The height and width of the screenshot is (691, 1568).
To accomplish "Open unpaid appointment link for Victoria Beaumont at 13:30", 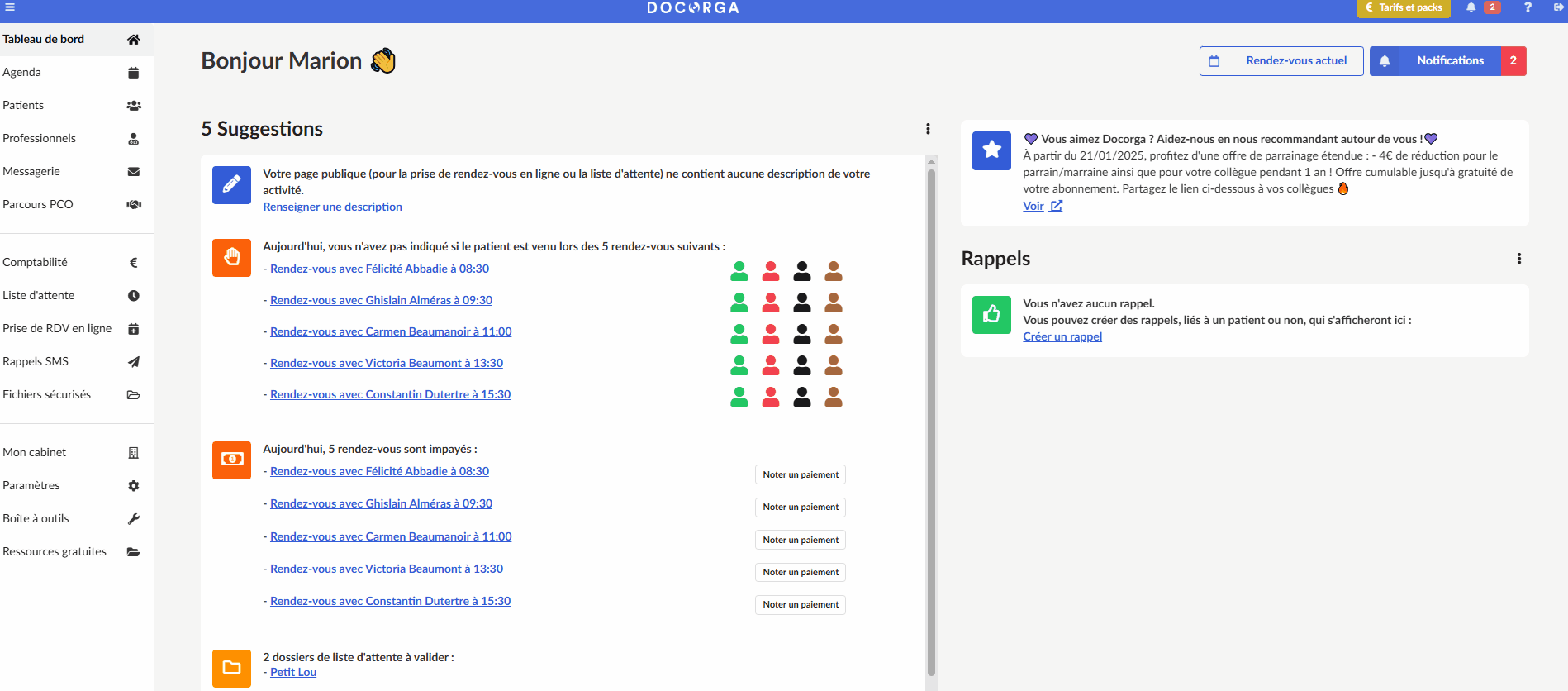I will (x=387, y=569).
